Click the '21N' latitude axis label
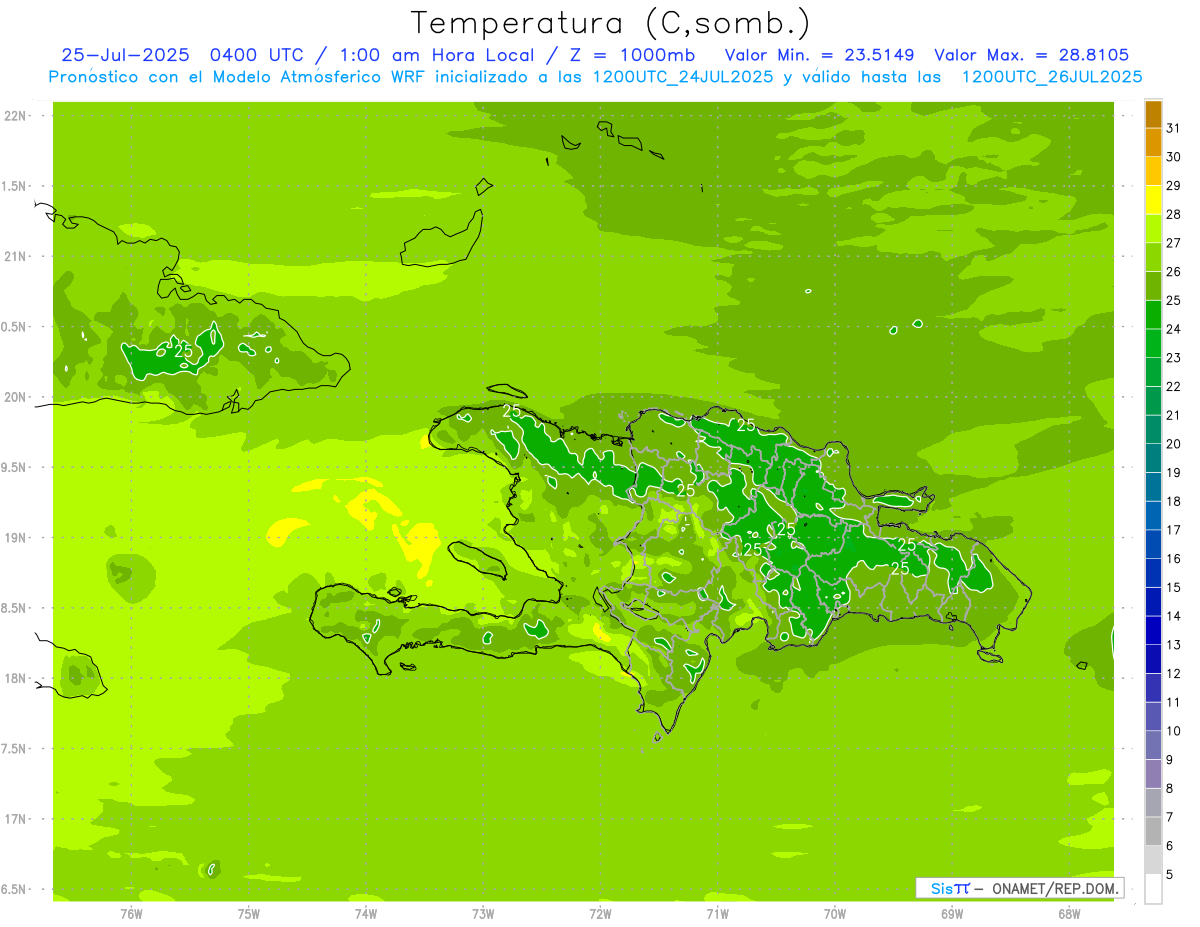 pos(15,256)
